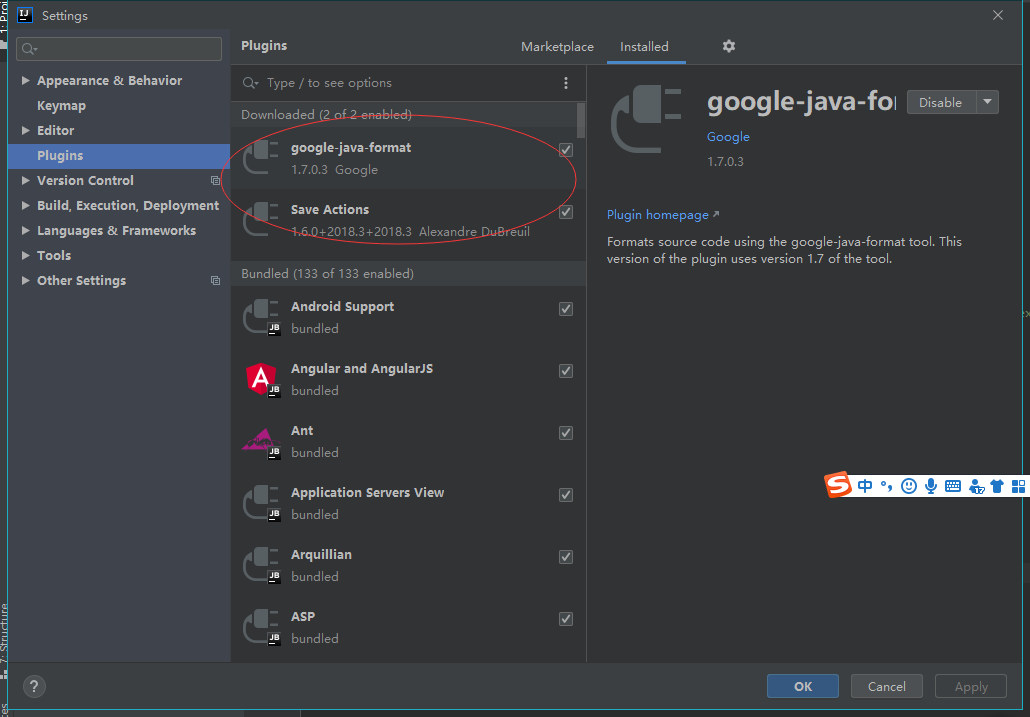Screen dimensions: 1030x717
Task: Click the Sogou input method logo
Action: coord(838,484)
